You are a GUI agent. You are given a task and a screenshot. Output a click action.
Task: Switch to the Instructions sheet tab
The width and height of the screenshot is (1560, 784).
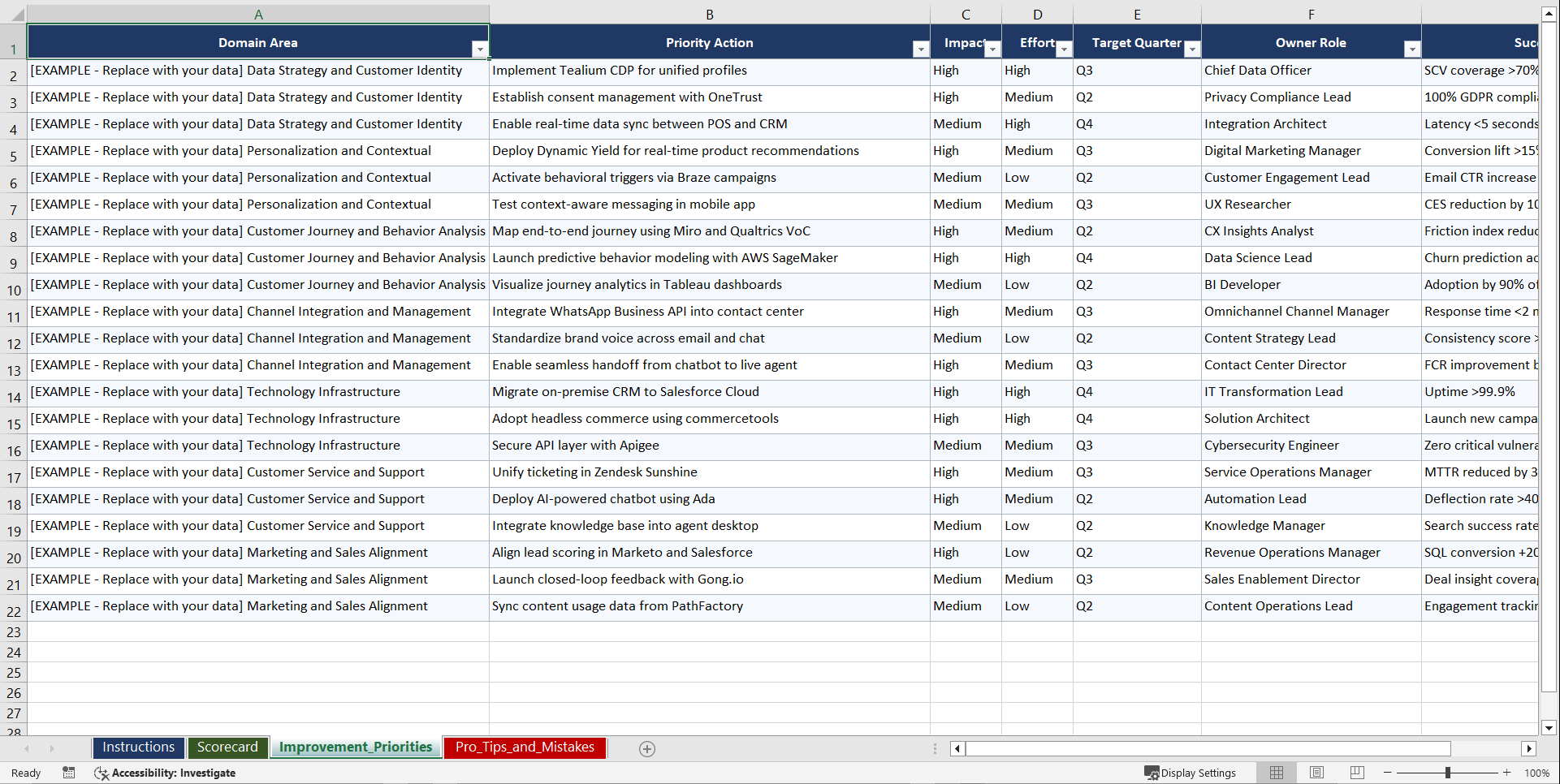click(x=138, y=747)
